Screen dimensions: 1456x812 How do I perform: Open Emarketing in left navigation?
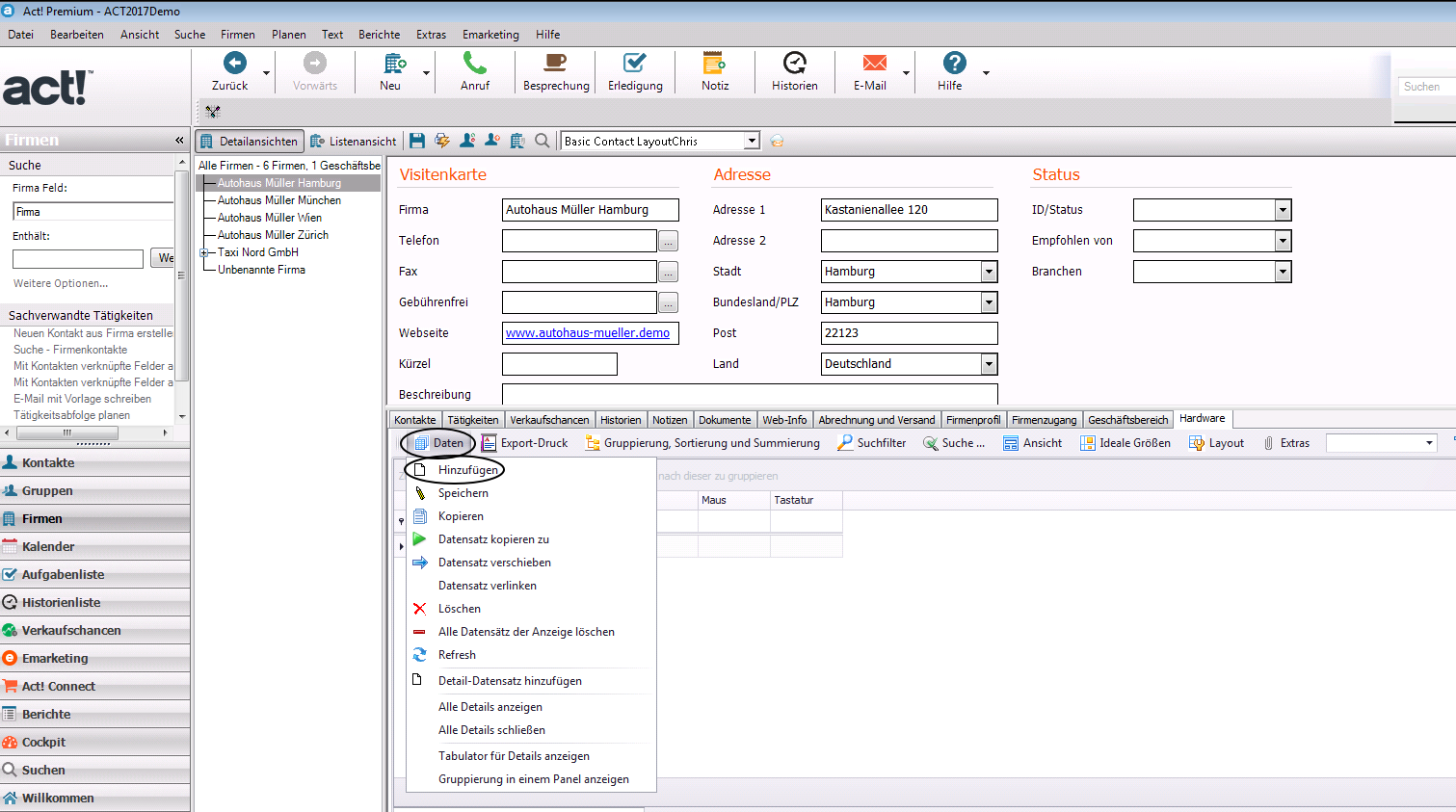click(94, 658)
